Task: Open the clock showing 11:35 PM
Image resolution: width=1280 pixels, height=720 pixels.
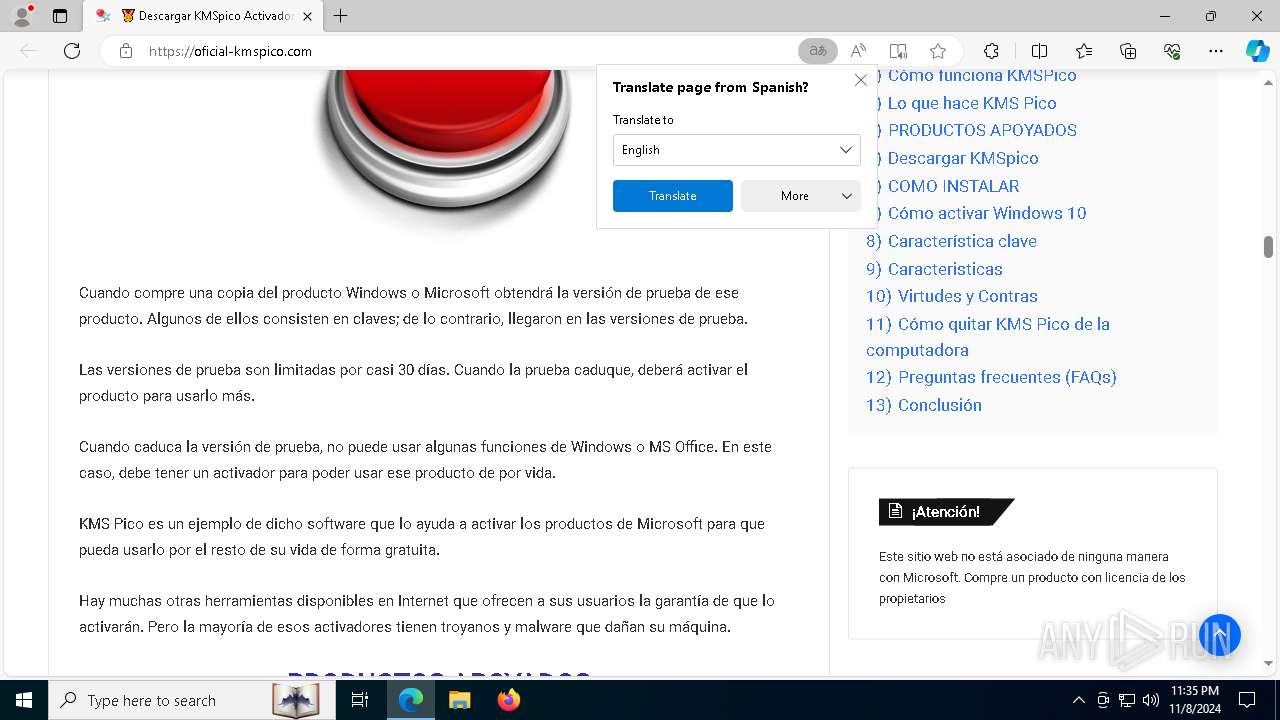Action: (x=1194, y=700)
